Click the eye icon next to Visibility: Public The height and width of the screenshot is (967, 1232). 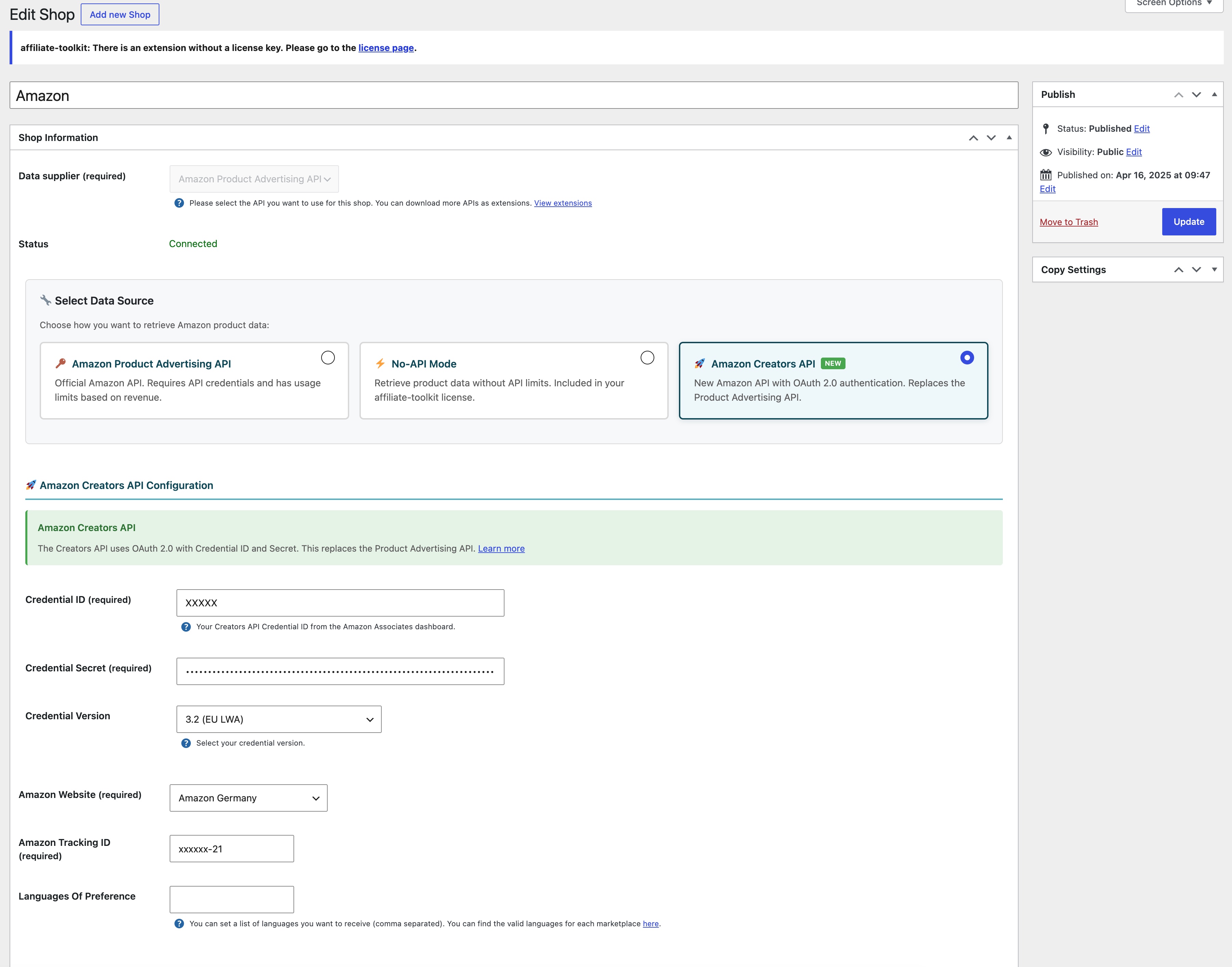pos(1046,152)
